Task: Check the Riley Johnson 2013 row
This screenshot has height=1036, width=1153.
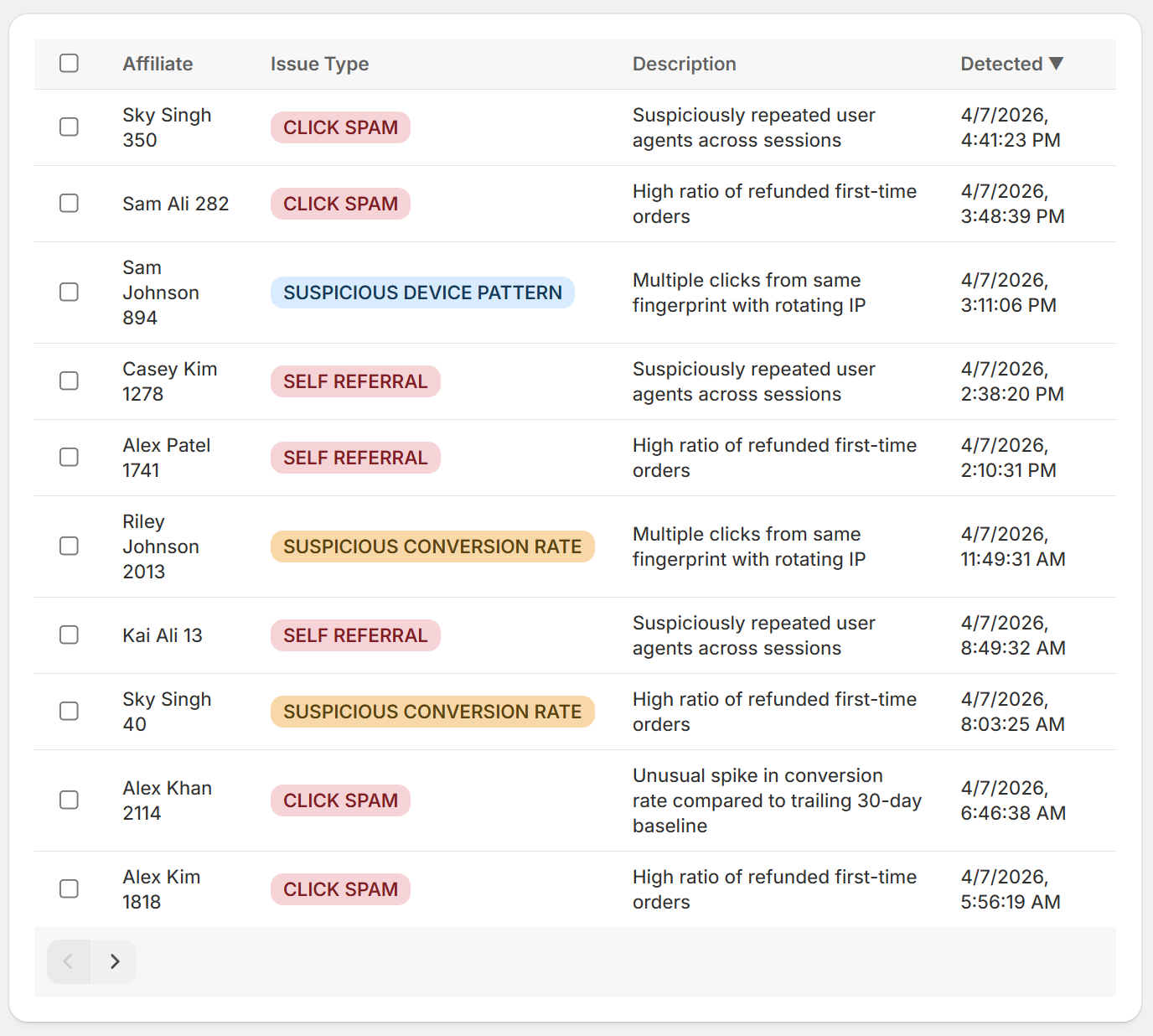Action: (x=69, y=546)
